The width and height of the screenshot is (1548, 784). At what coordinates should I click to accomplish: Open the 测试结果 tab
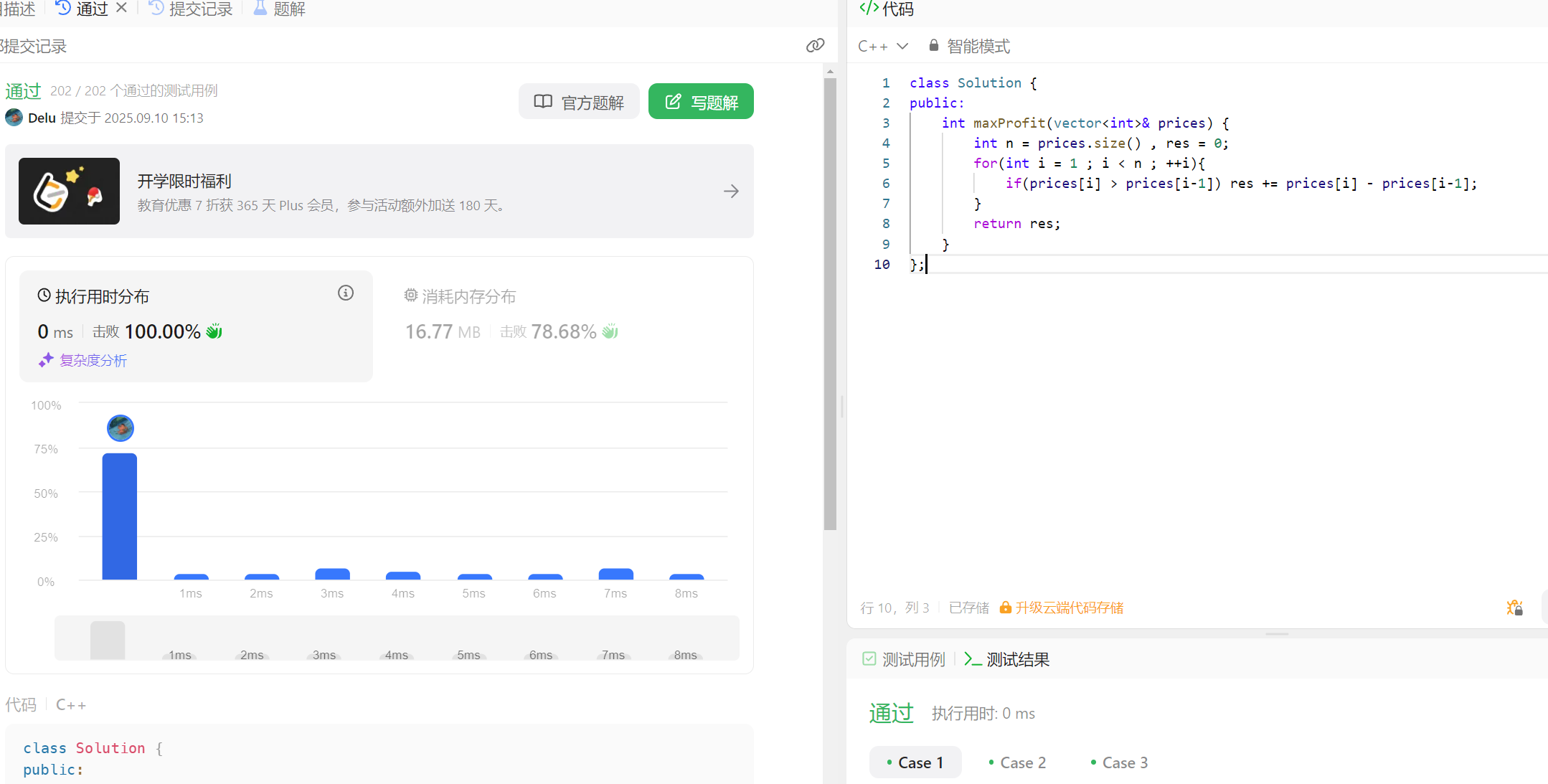1007,659
